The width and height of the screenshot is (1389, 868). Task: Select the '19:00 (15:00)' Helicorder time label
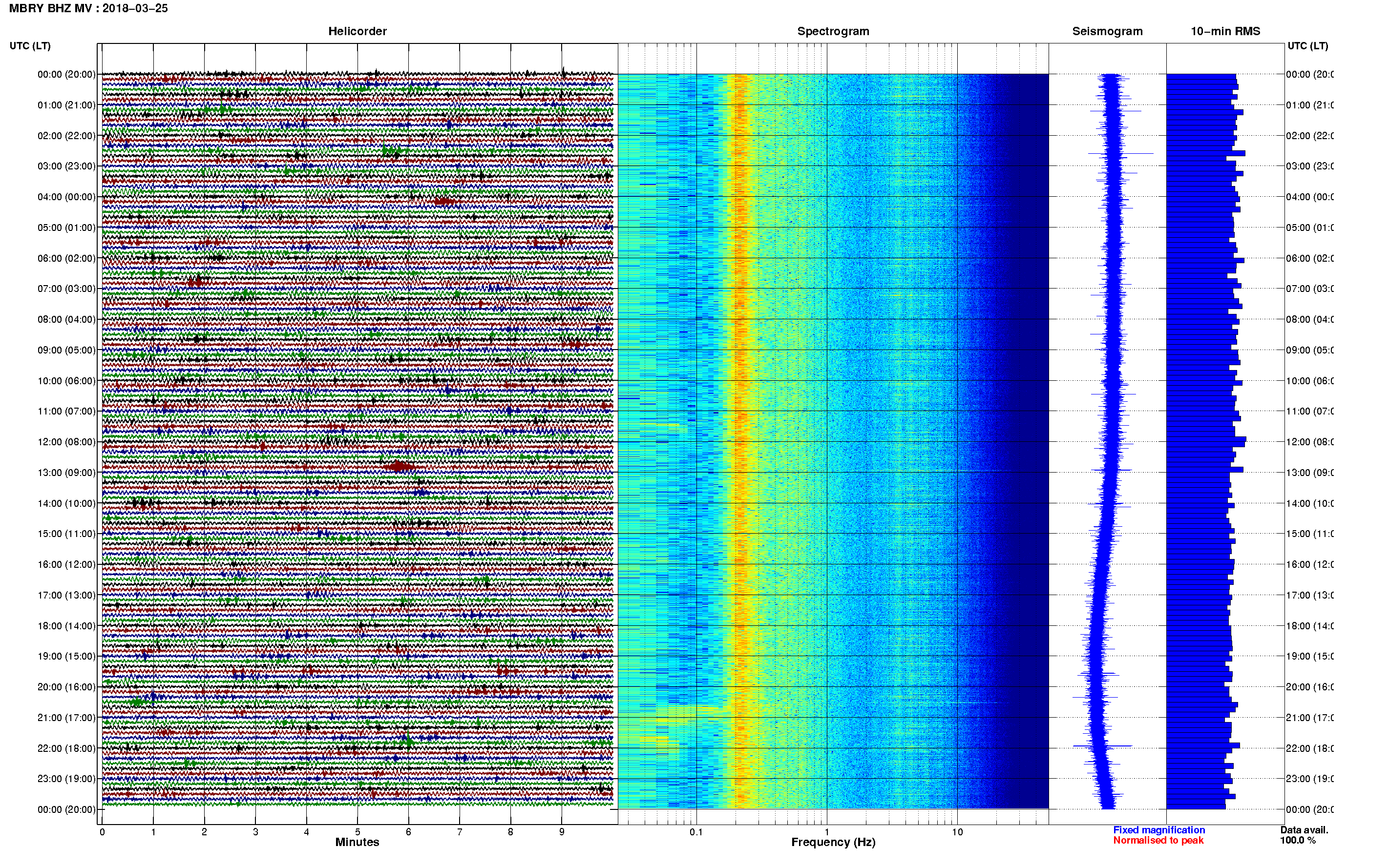point(66,657)
